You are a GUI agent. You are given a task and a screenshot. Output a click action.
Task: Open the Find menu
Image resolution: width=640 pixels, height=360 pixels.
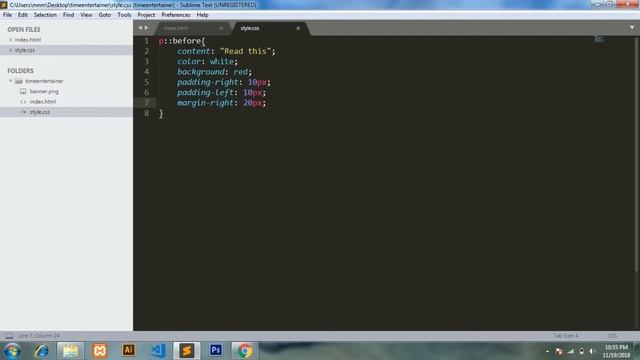pos(68,15)
